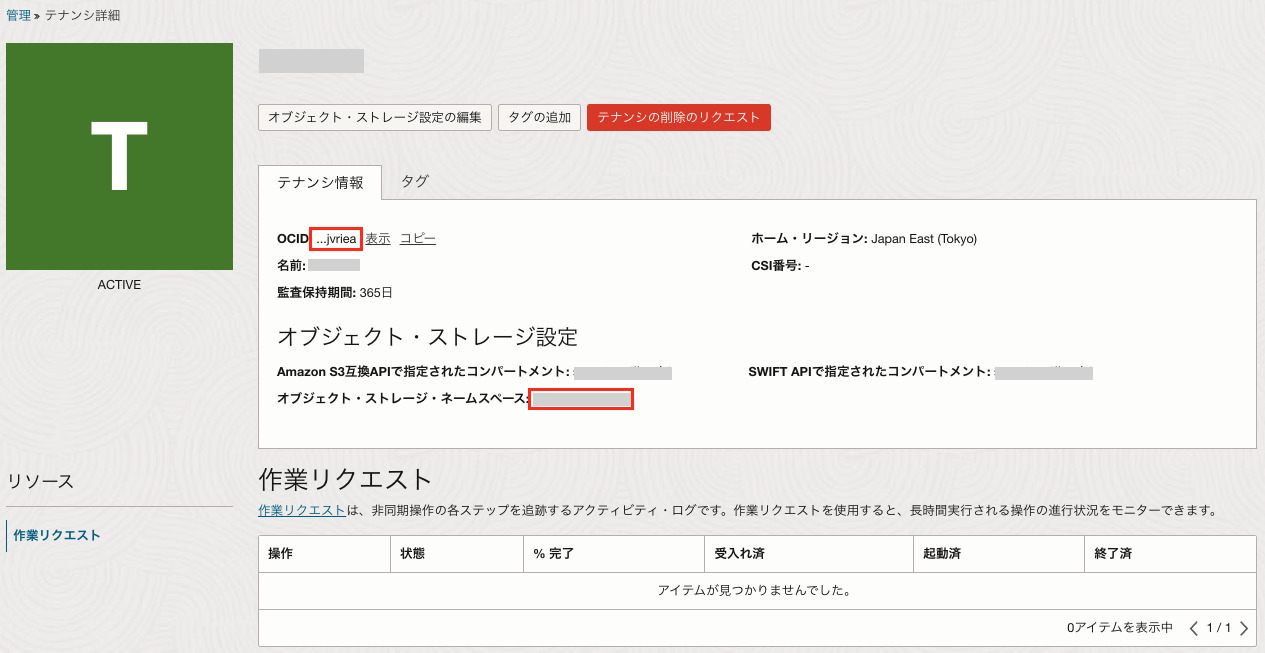Open the 作業リクエスト link in description text

(302, 510)
